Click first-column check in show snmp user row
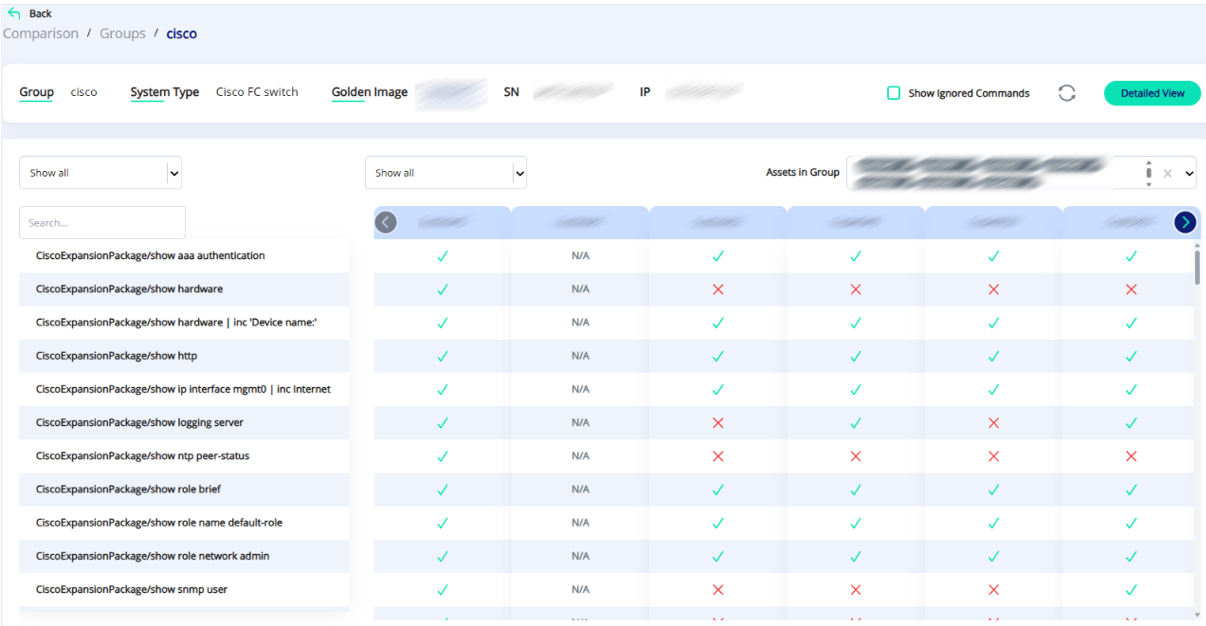1206x626 pixels. 442,590
